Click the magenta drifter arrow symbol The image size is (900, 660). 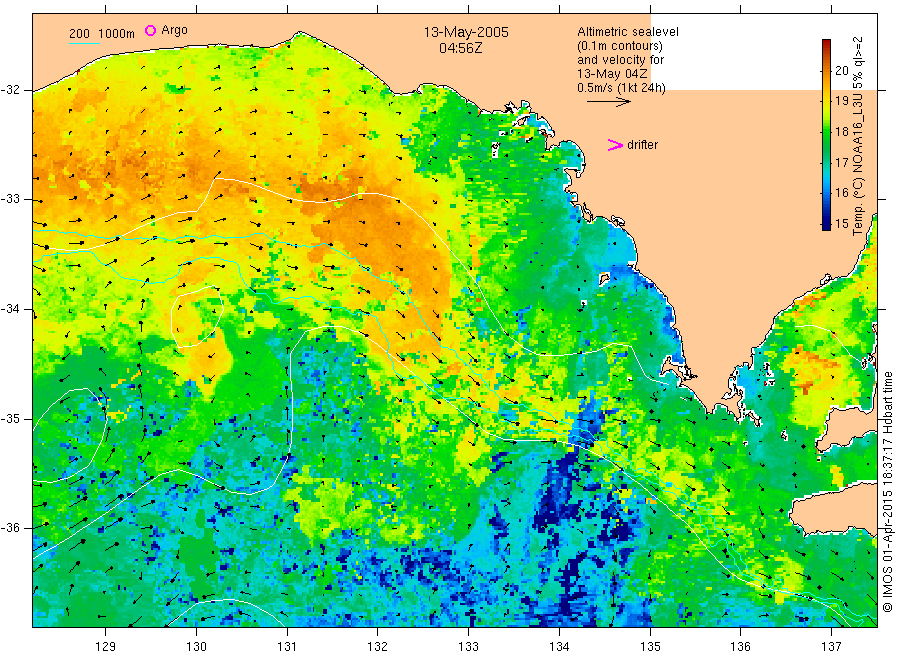pyautogui.click(x=615, y=145)
